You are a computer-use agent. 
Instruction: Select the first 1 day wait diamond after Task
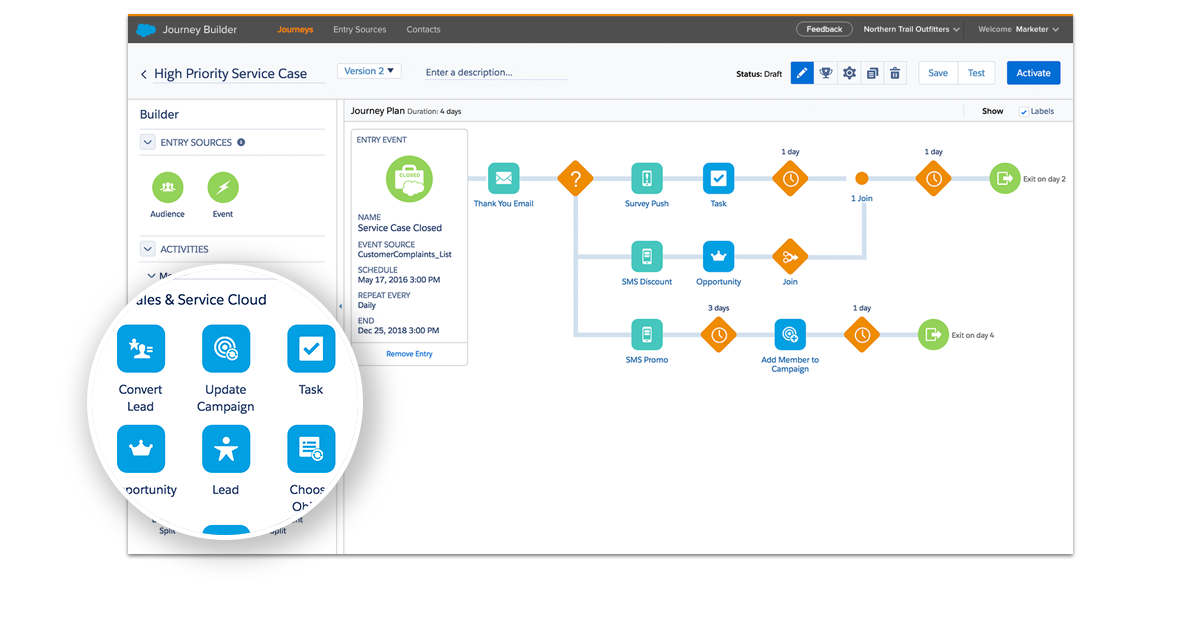pyautogui.click(x=790, y=179)
